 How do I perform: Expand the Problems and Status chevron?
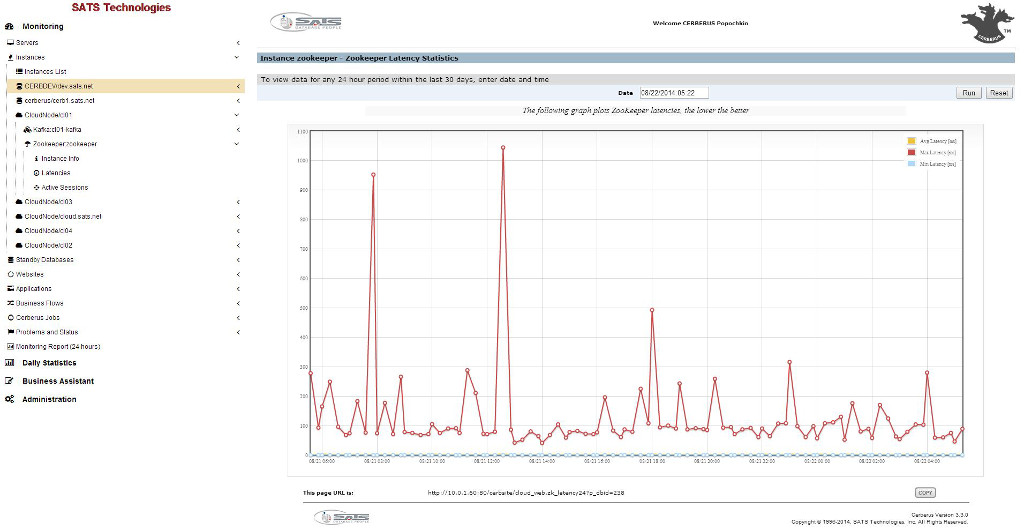point(238,332)
